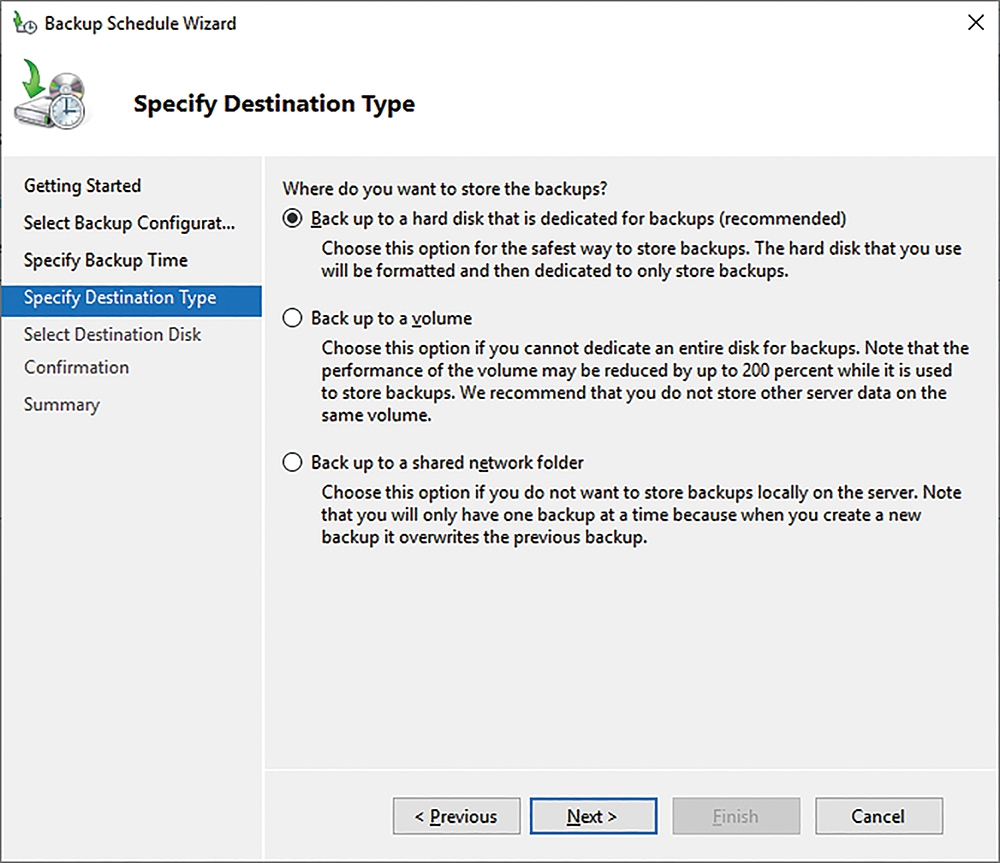Go back with the Previous button

point(457,816)
